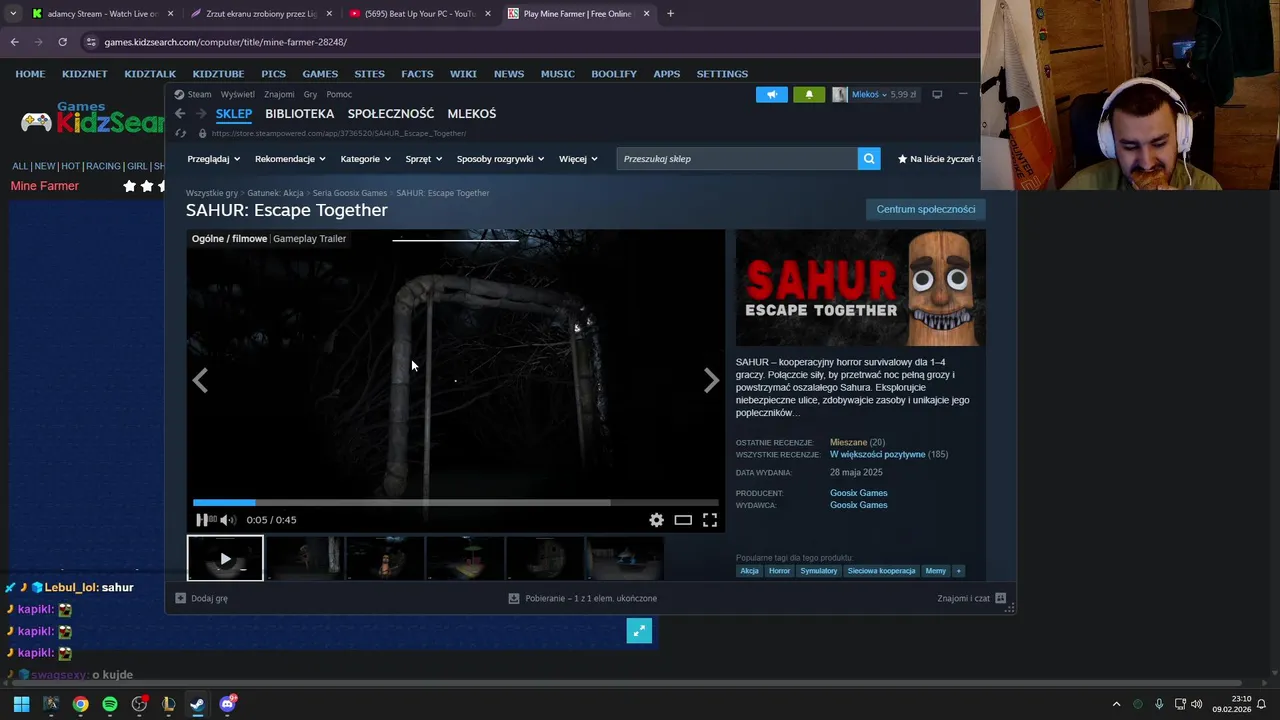Show the next media with right arrow

tap(711, 380)
